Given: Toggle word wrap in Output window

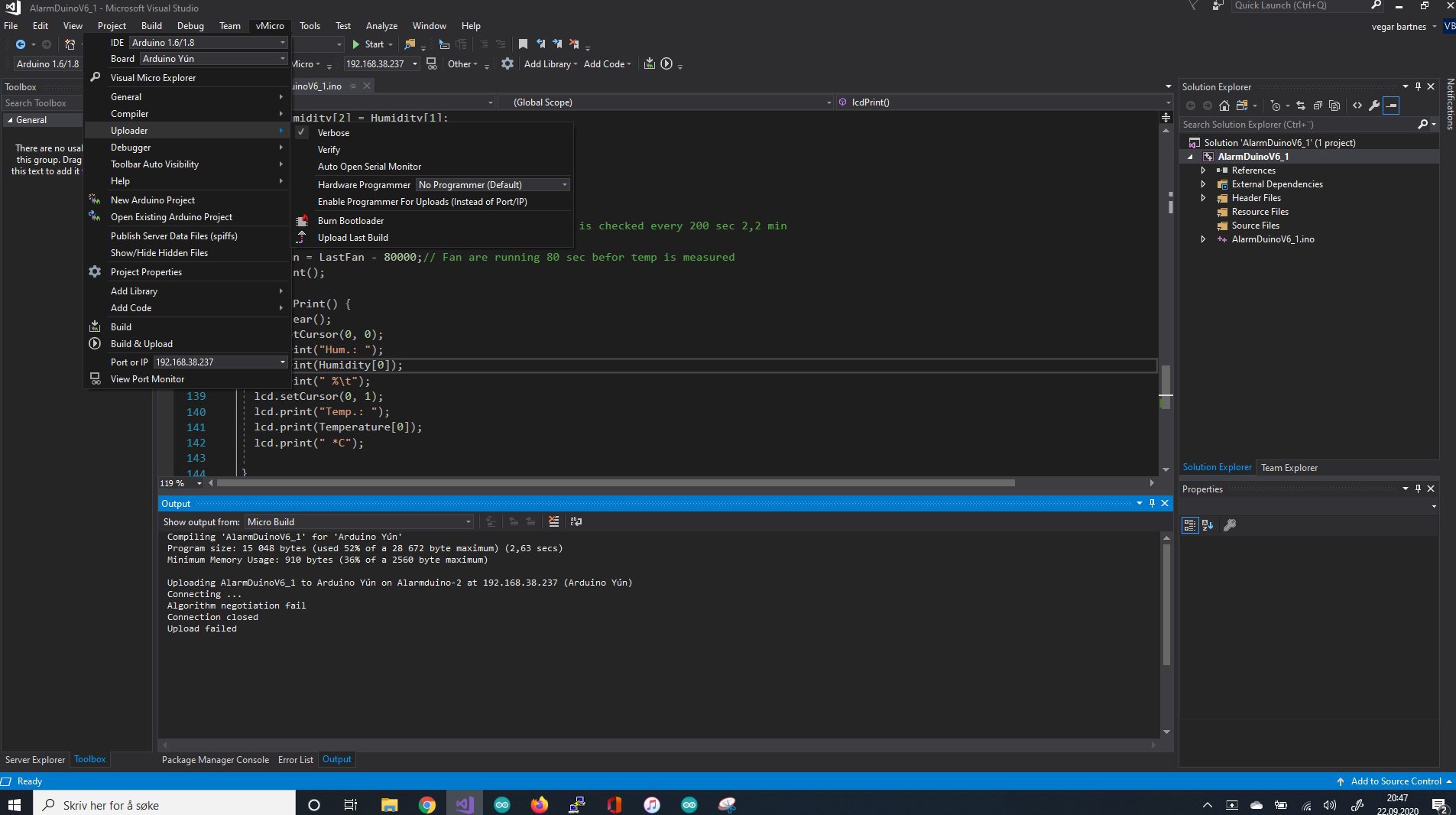Looking at the screenshot, I should pos(576,521).
